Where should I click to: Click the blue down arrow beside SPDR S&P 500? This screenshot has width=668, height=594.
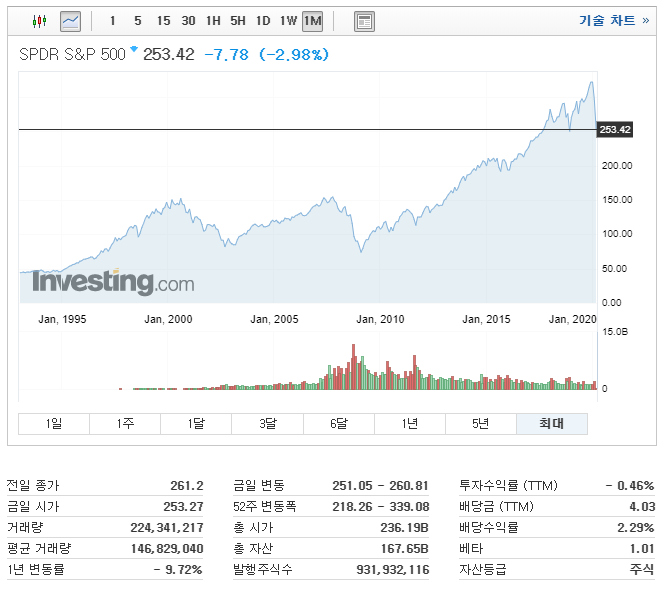point(134,49)
